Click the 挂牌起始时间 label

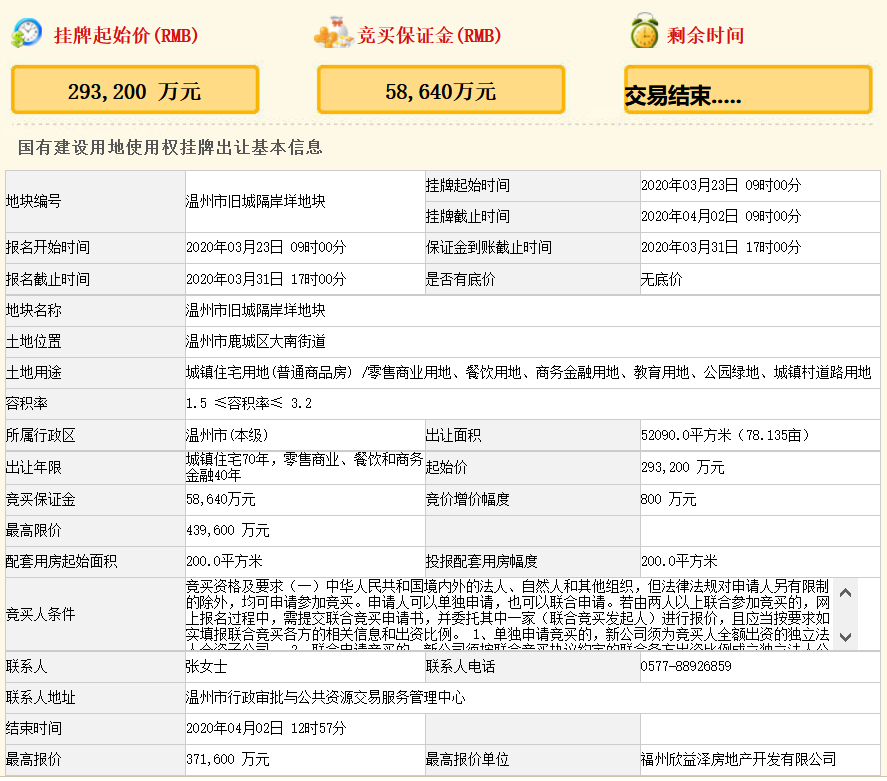(x=468, y=185)
